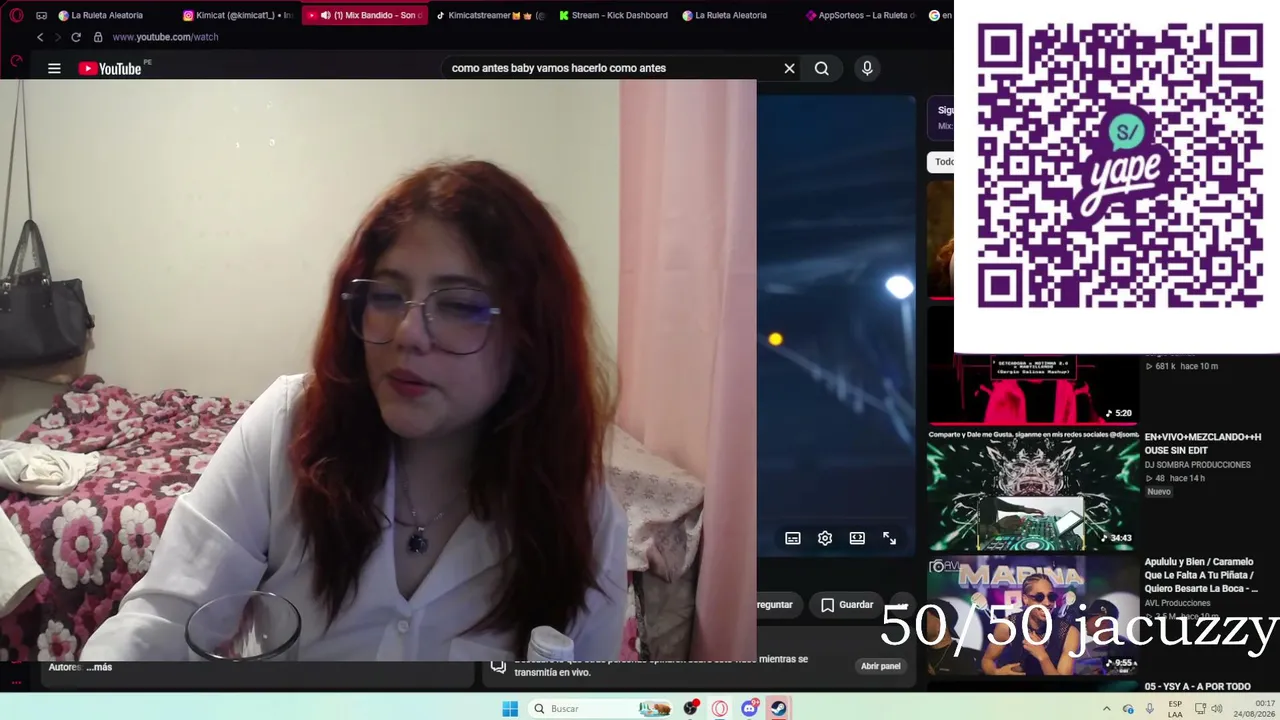The width and height of the screenshot is (1280, 720).
Task: Start voice search with the microphone icon
Action: pyautogui.click(x=867, y=68)
